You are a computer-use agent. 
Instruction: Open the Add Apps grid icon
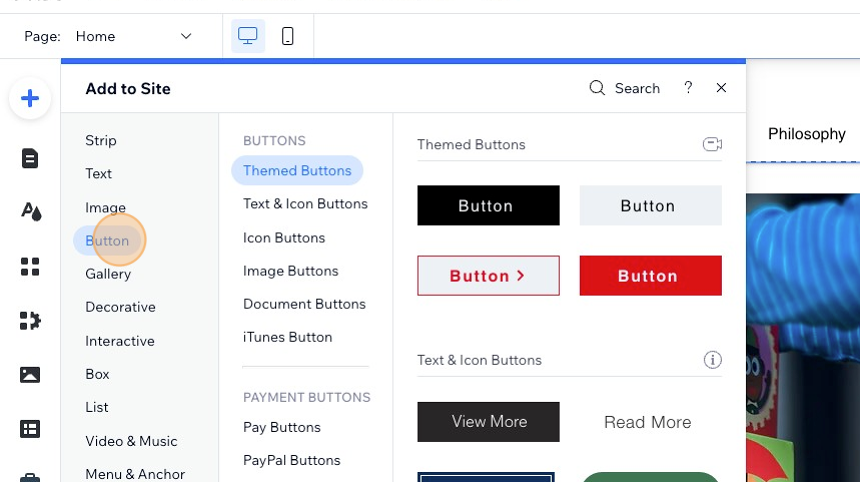30,267
